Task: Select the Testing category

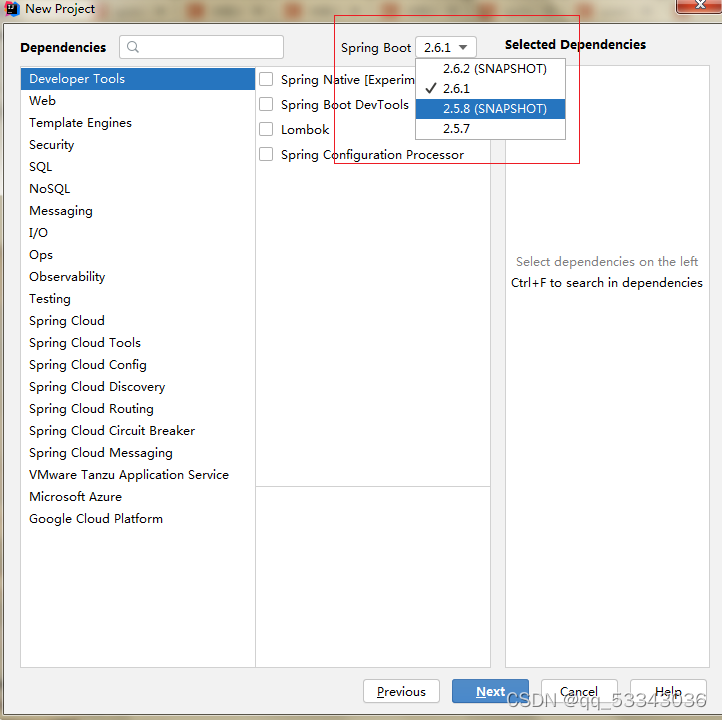Action: 138,299
